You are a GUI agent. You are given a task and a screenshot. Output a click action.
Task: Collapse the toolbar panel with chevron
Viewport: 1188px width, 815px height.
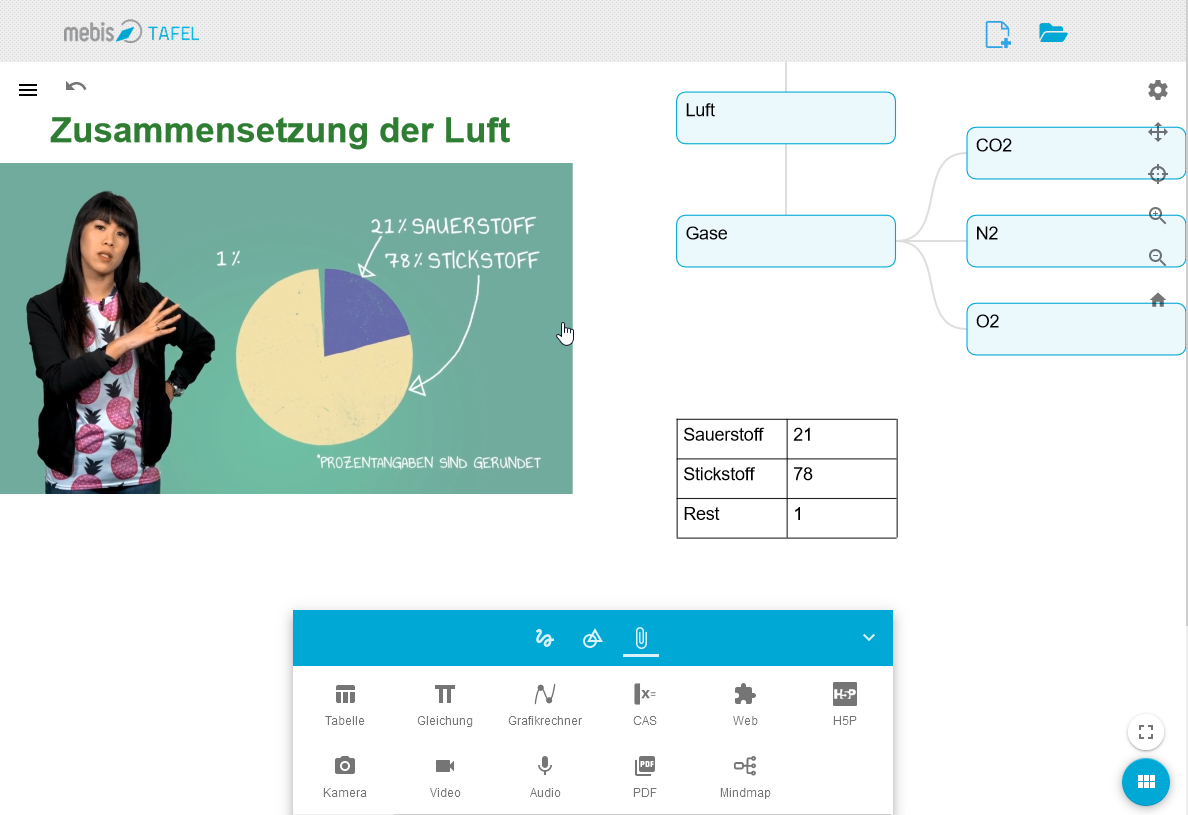[869, 638]
